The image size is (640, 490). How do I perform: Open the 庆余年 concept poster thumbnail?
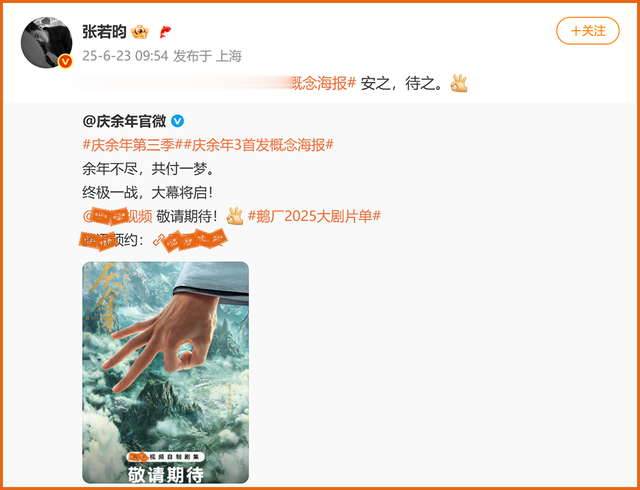(165, 372)
